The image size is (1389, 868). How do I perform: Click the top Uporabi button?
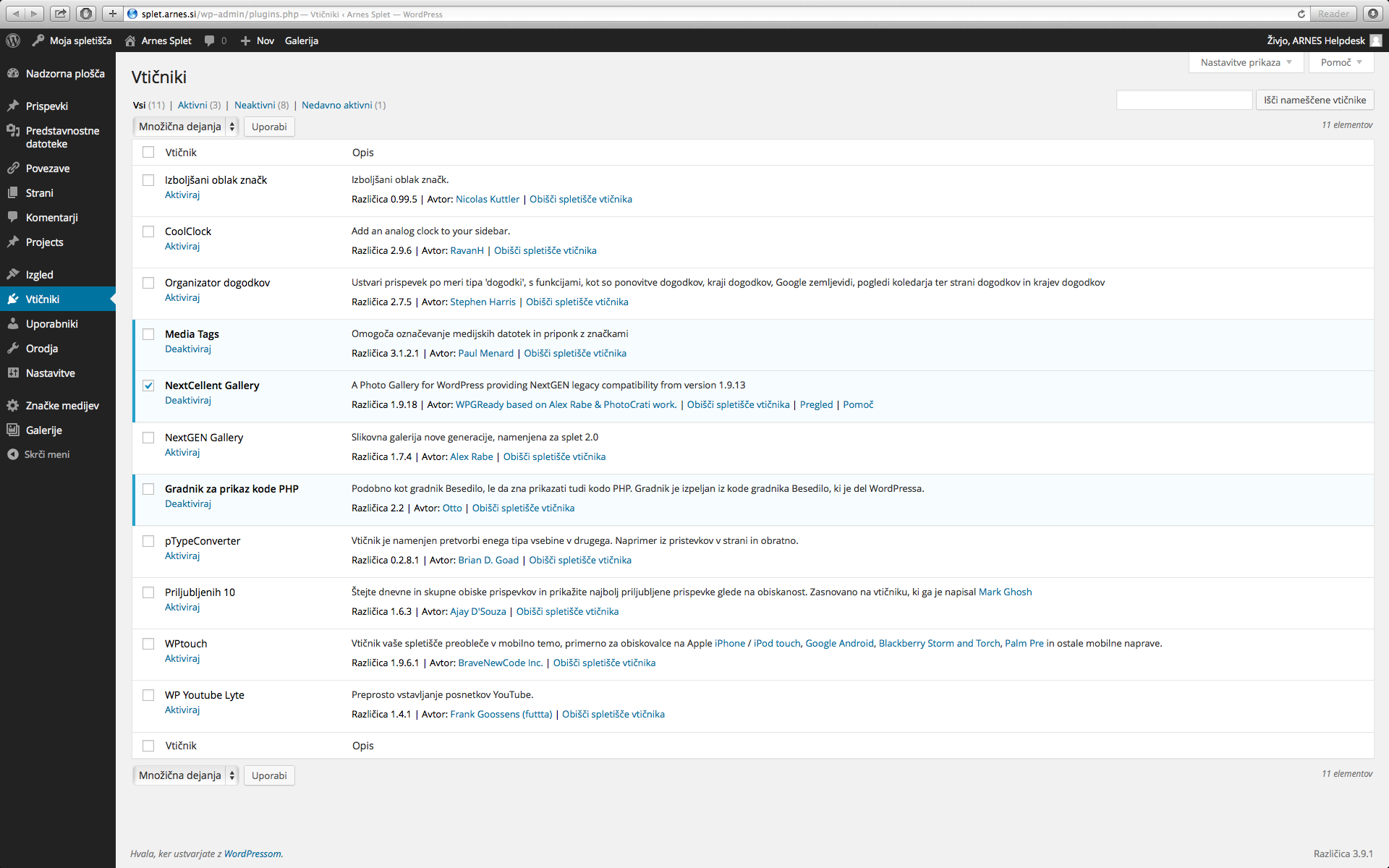pos(269,127)
